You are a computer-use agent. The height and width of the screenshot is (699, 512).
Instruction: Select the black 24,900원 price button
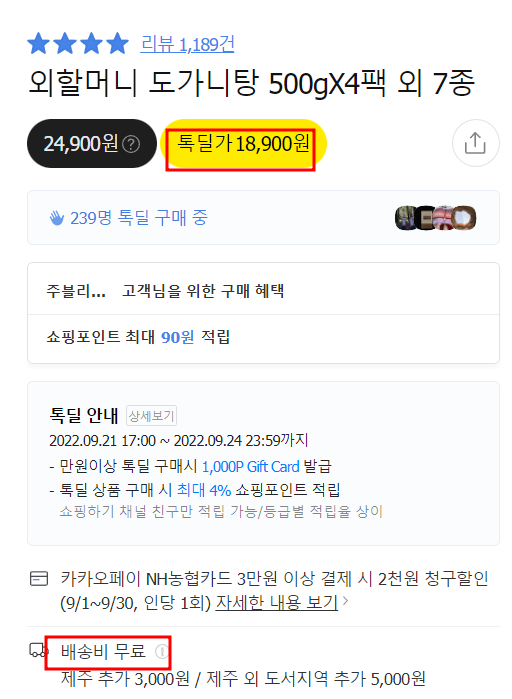click(x=92, y=144)
